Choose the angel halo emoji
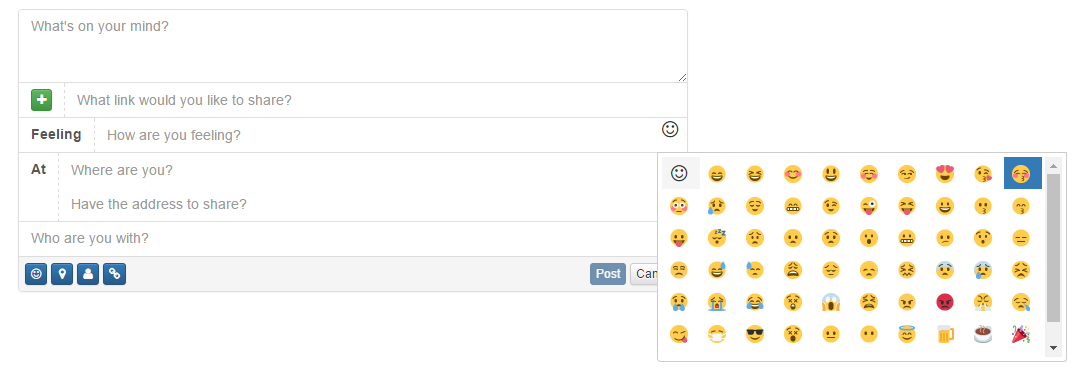Screen dimensions: 1085x378 (906, 334)
